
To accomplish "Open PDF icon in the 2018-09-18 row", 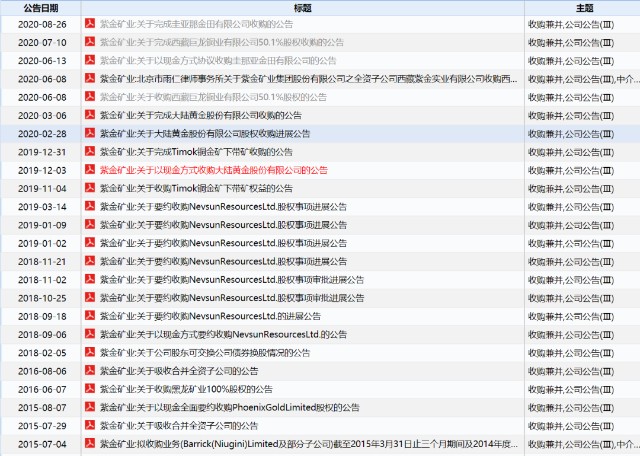I will [90, 316].
